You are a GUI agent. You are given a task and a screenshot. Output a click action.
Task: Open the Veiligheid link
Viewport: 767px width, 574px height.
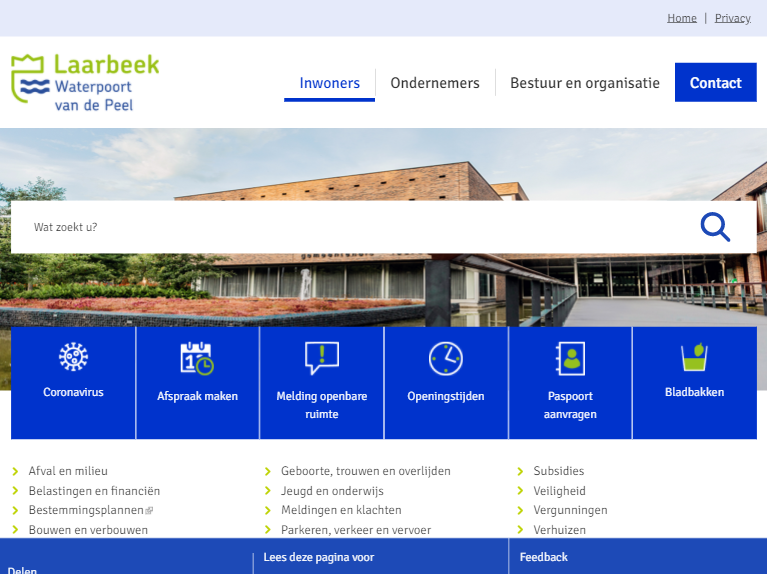559,491
